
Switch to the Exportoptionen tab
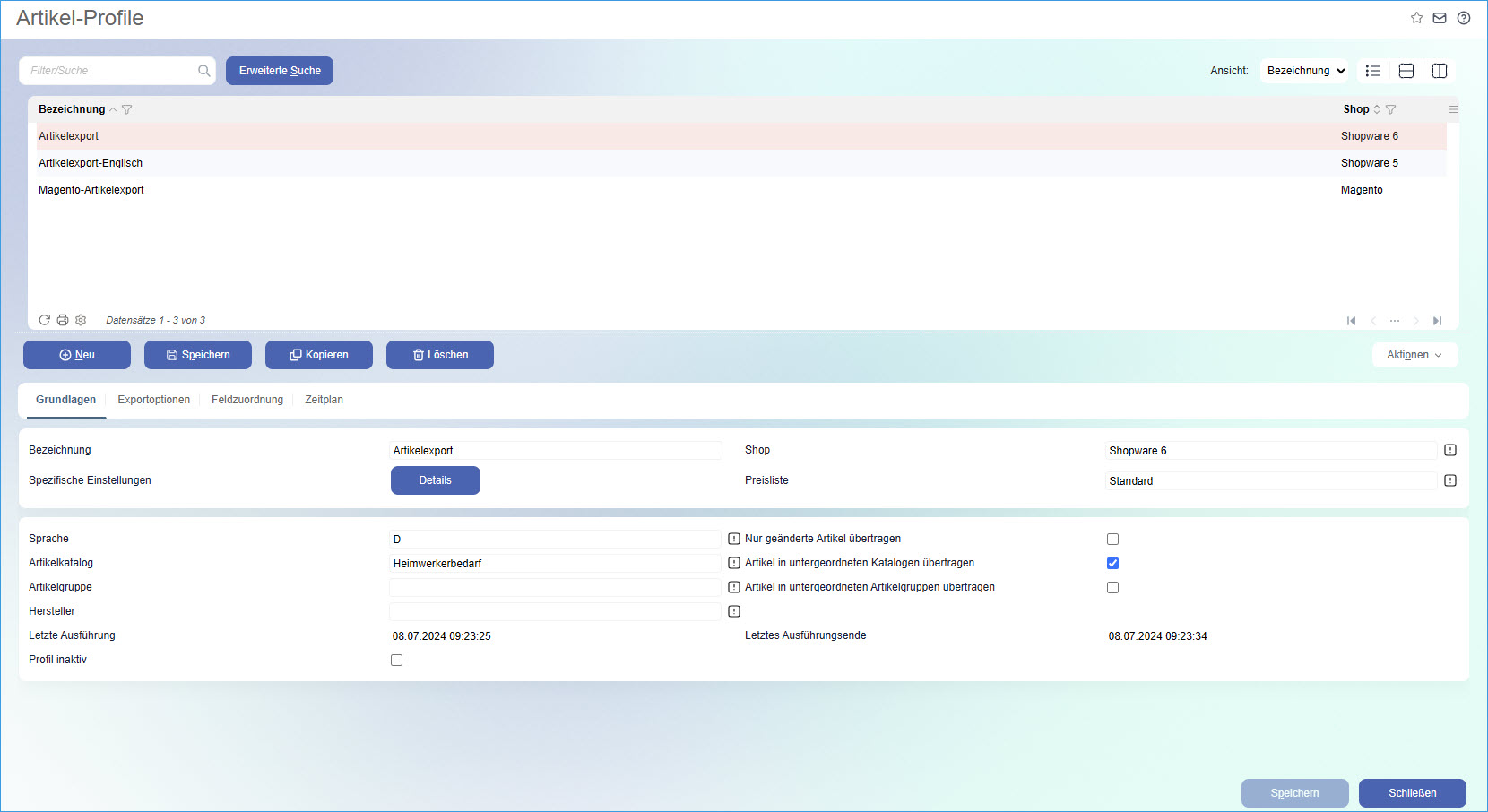(x=153, y=400)
